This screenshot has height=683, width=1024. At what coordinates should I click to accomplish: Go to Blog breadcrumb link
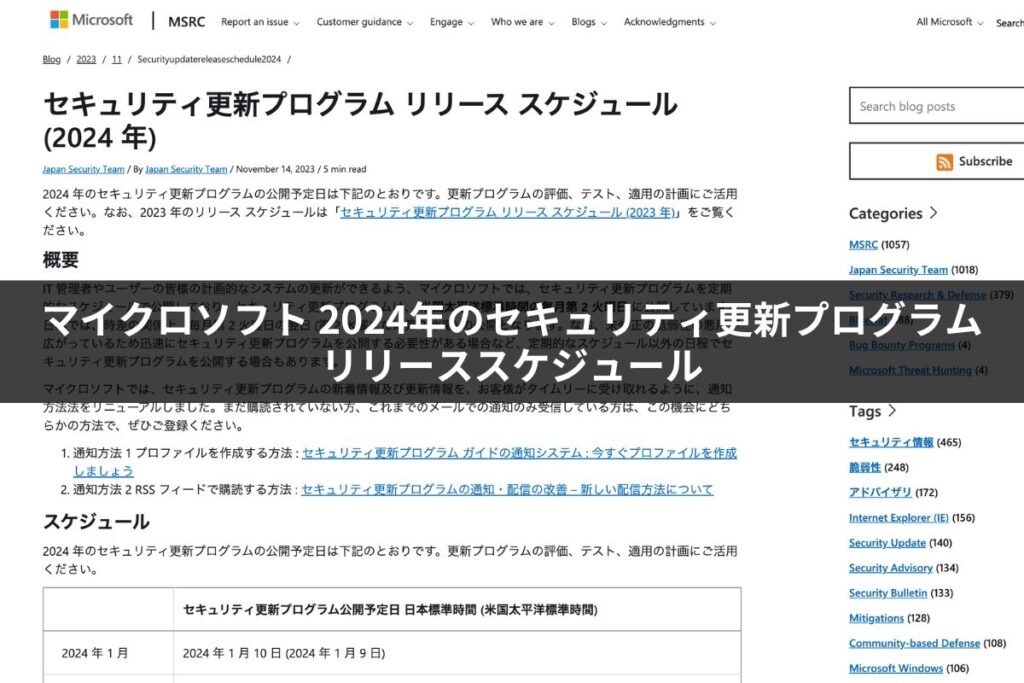[52, 59]
